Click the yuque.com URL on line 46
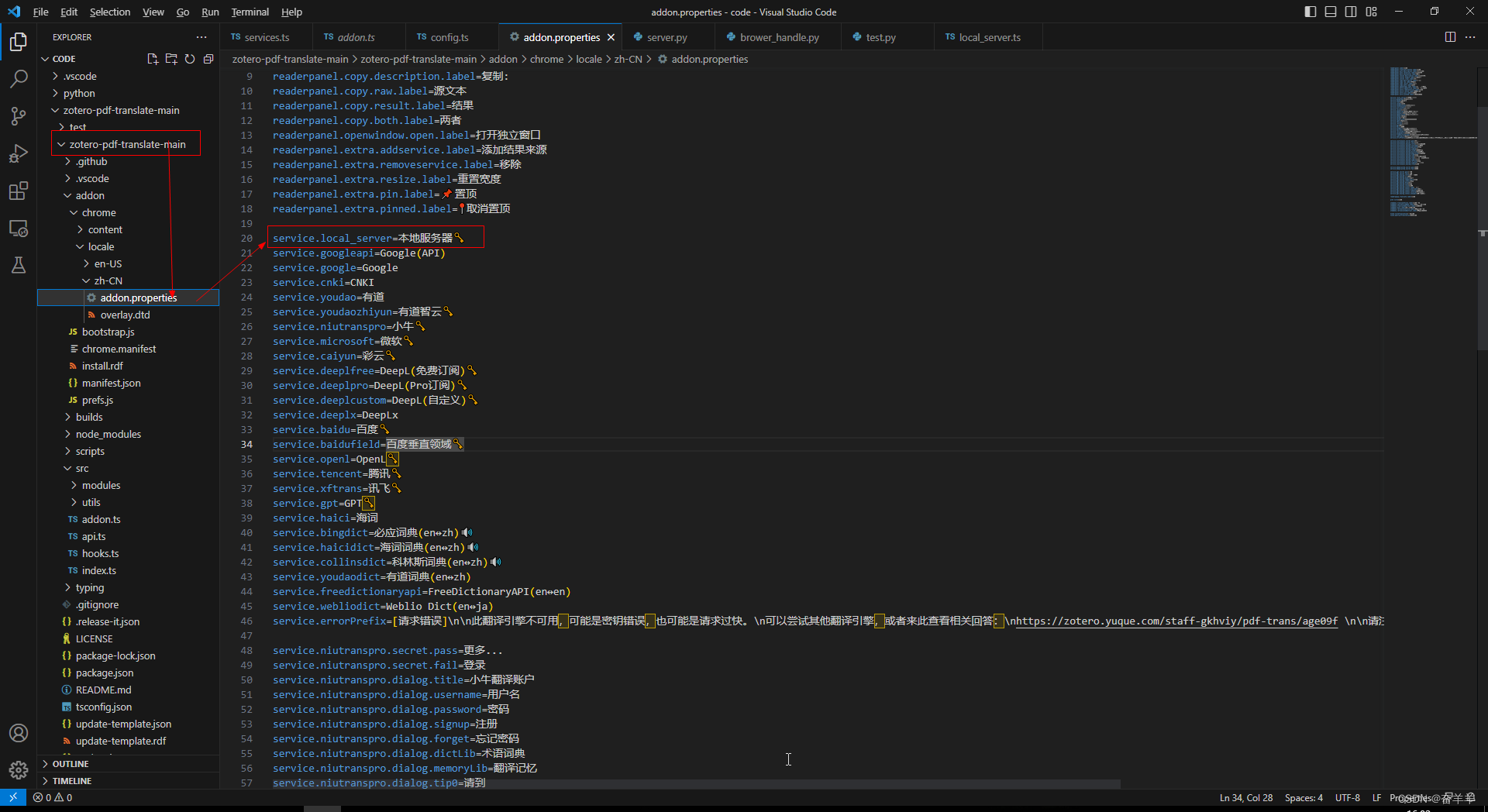Image resolution: width=1488 pixels, height=812 pixels. (1176, 621)
